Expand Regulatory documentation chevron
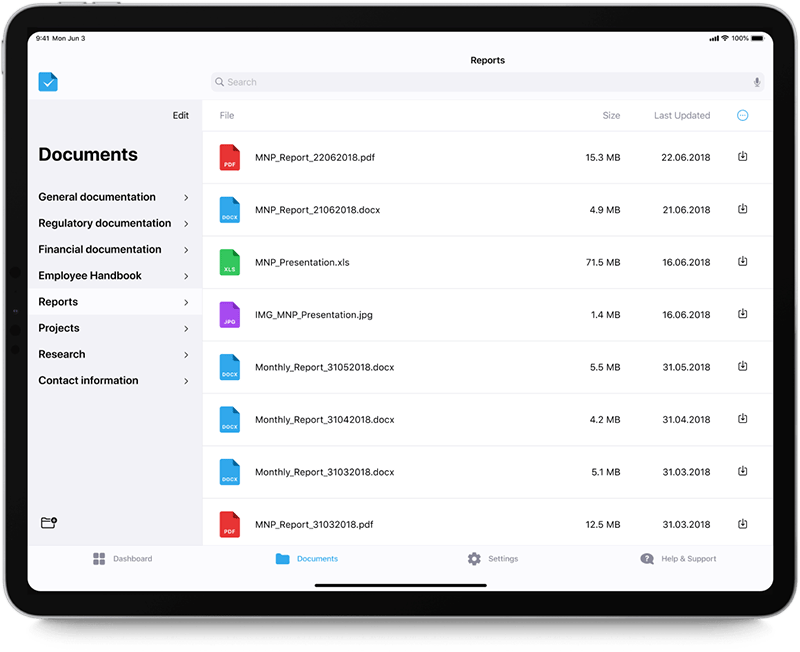The image size is (800, 652). point(186,223)
